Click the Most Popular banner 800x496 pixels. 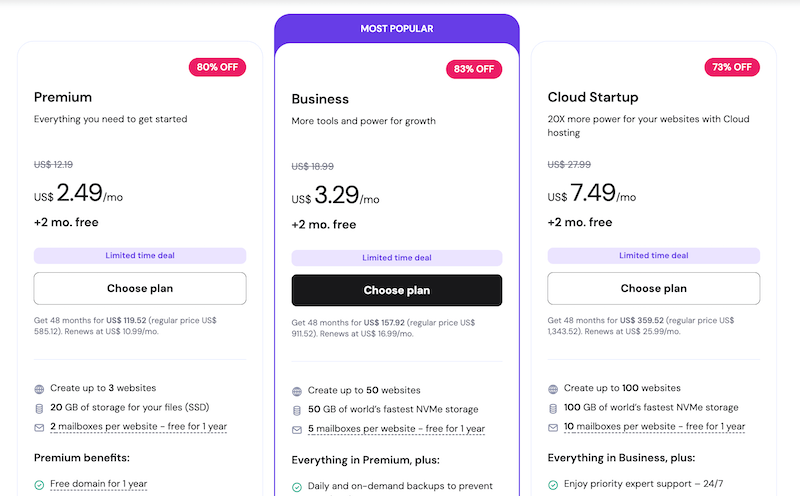click(397, 29)
